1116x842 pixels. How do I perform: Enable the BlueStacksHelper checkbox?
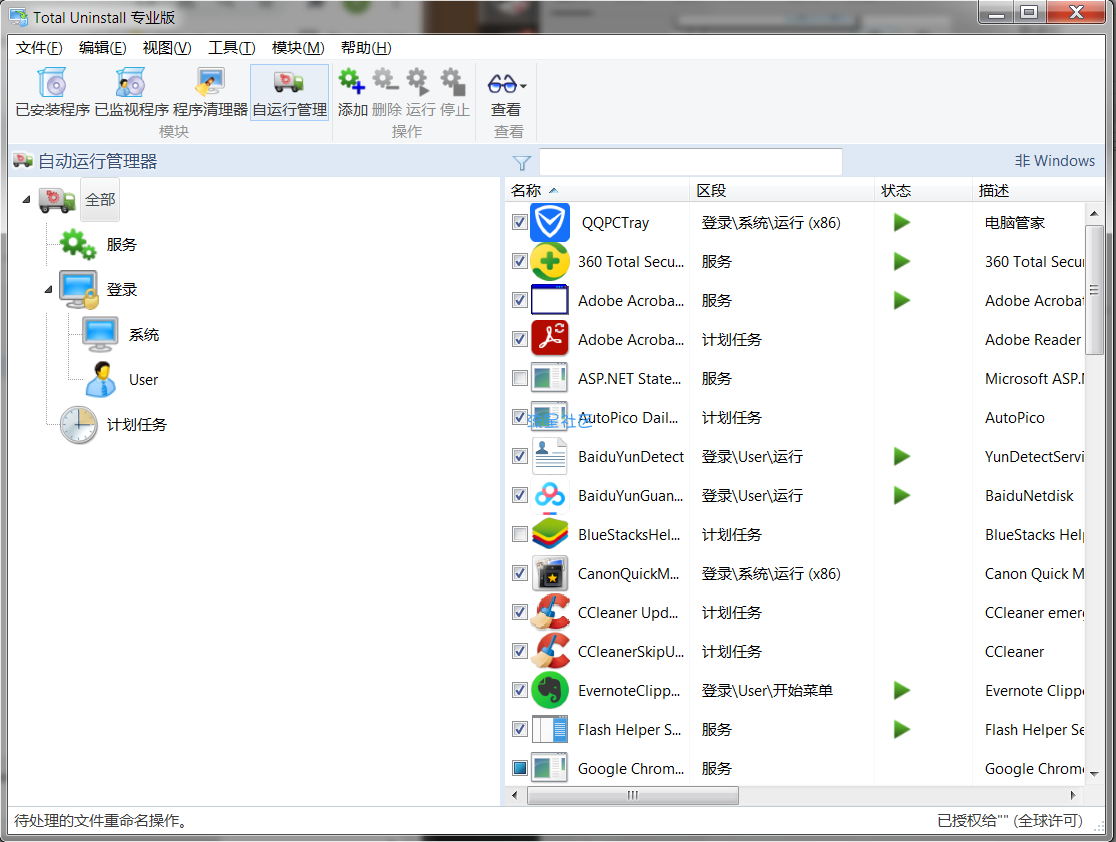[x=520, y=534]
